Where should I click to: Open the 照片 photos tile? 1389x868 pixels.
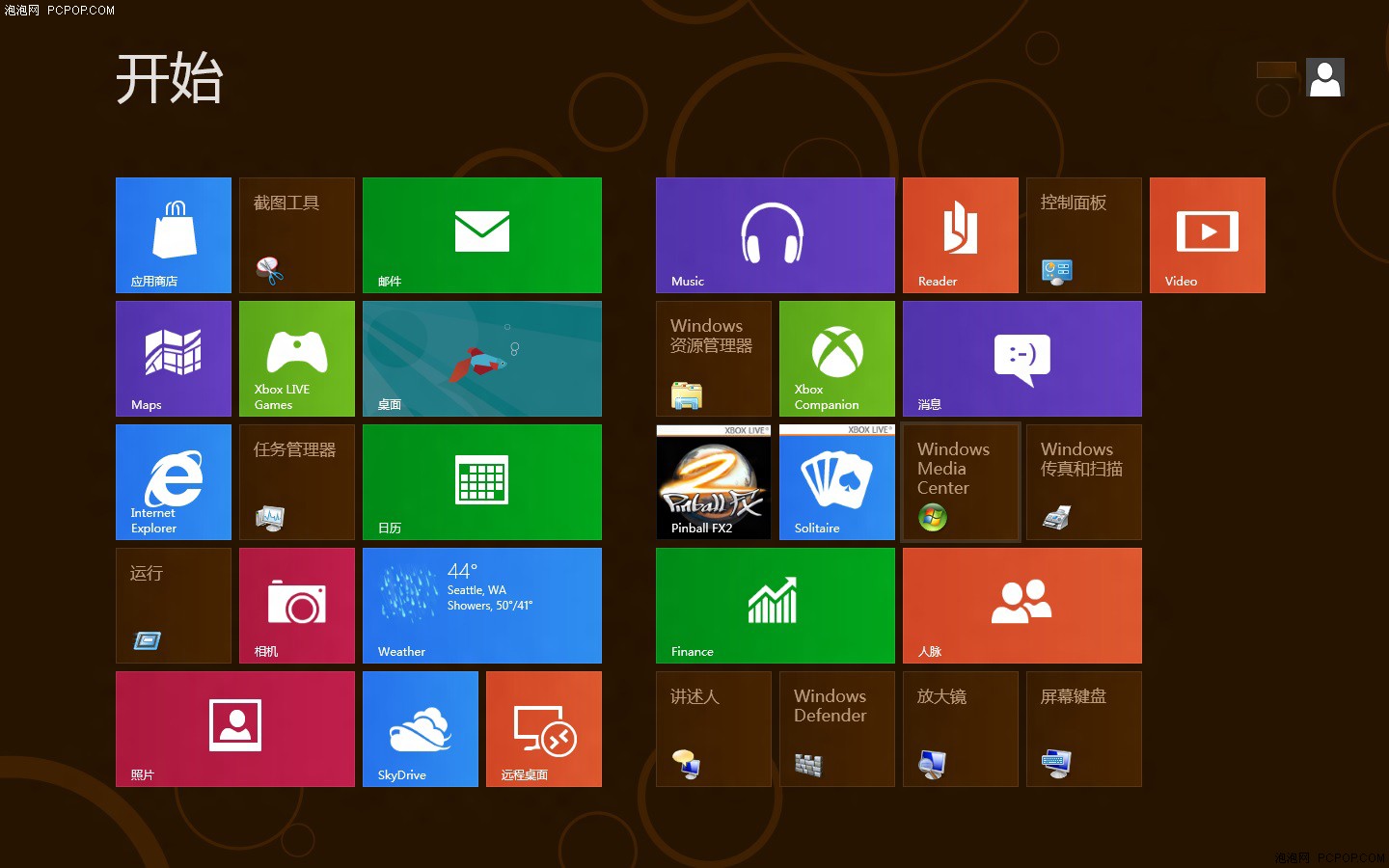point(235,729)
